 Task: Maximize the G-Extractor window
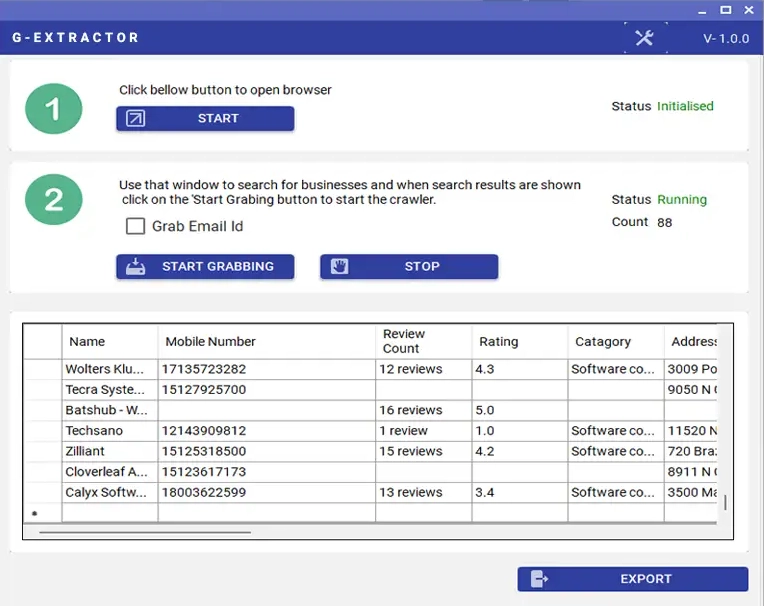[x=726, y=10]
